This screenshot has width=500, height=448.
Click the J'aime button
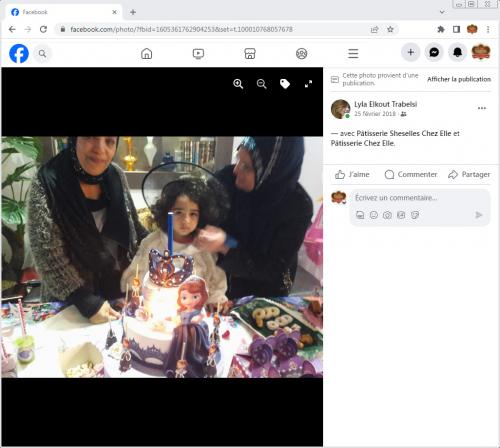pos(352,174)
